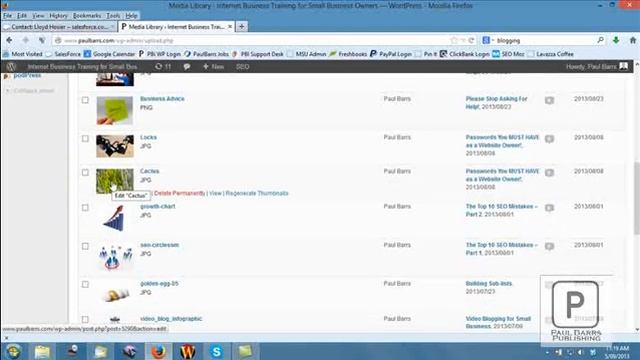Image resolution: width=640 pixels, height=360 pixels.
Task: Click the Cactus image thumbnail
Action: [x=115, y=181]
